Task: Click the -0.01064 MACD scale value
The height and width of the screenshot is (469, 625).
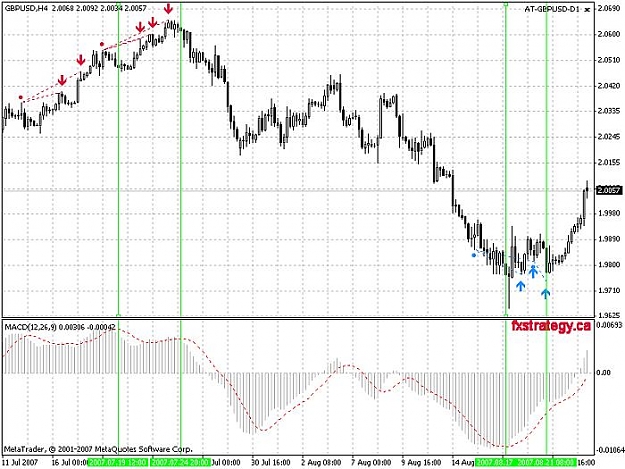Action: point(609,450)
